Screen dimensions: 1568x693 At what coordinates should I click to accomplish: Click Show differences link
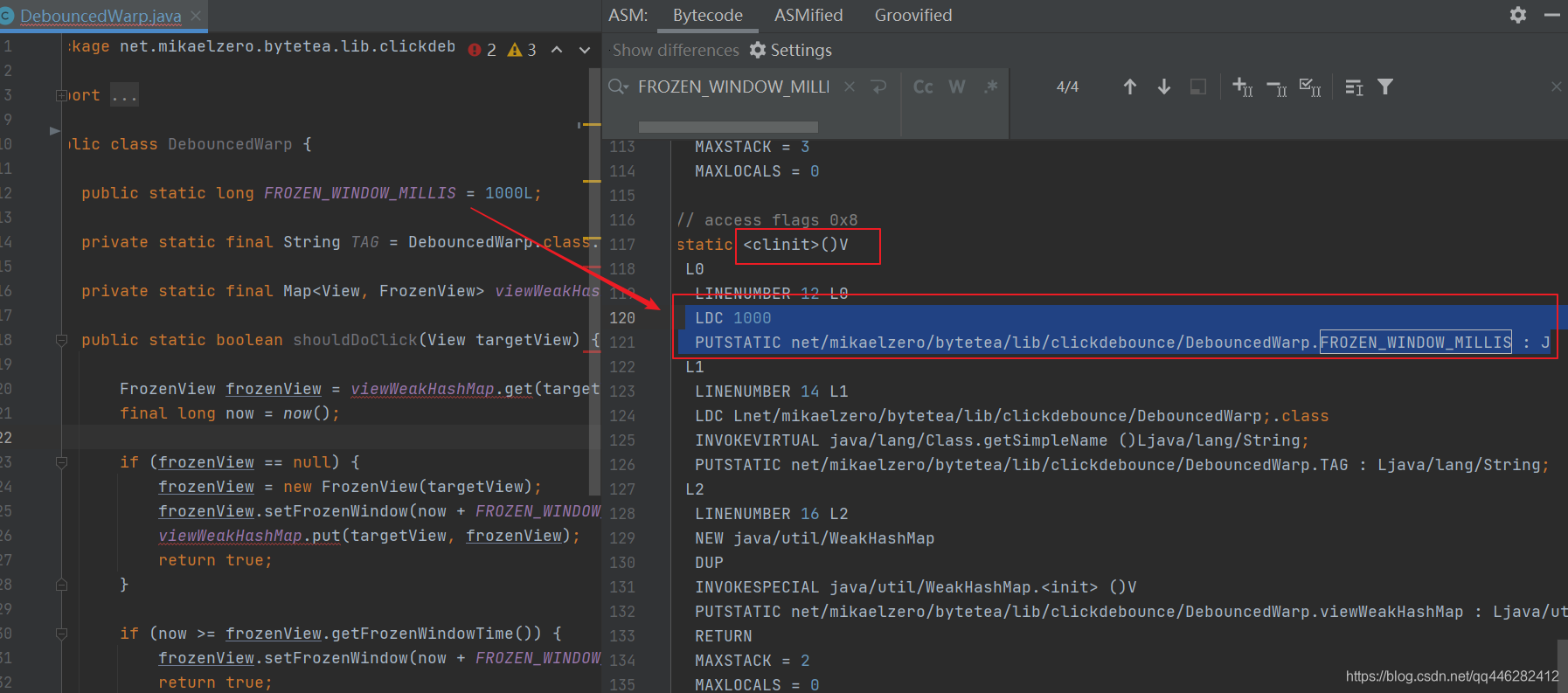676,50
